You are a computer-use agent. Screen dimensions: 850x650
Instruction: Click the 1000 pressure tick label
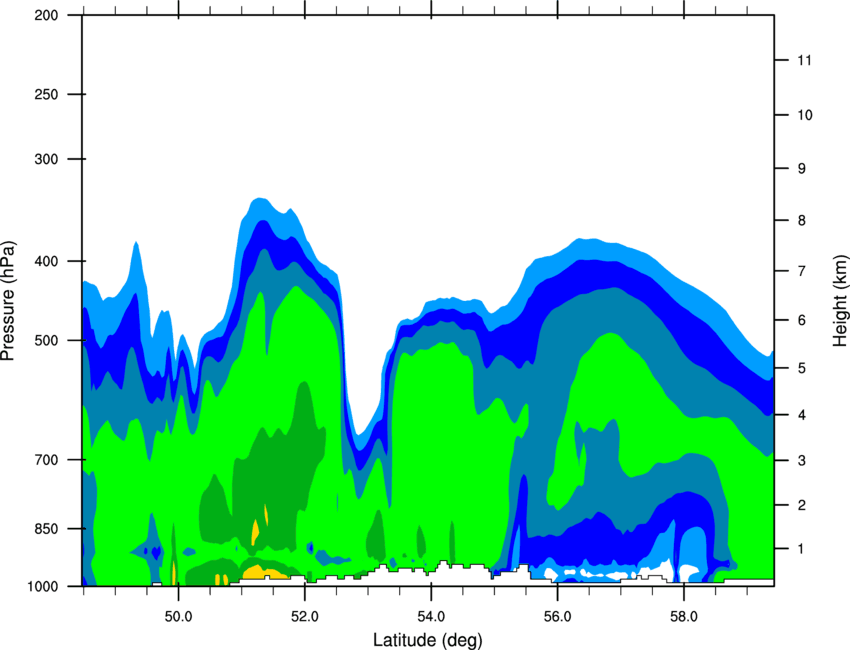click(x=42, y=586)
